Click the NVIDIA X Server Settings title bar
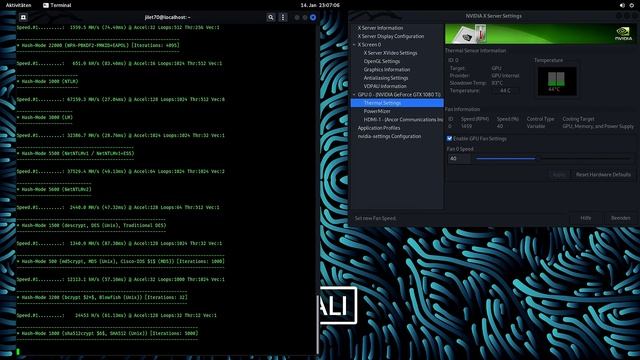The width and height of the screenshot is (640, 360). (493, 16)
